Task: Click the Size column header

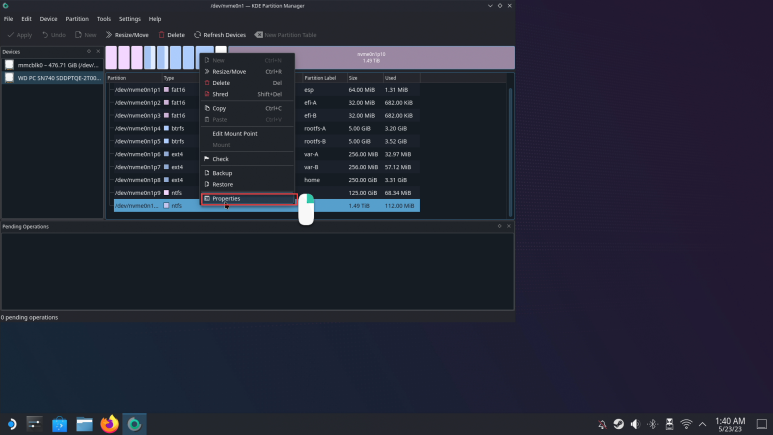Action: tap(365, 78)
